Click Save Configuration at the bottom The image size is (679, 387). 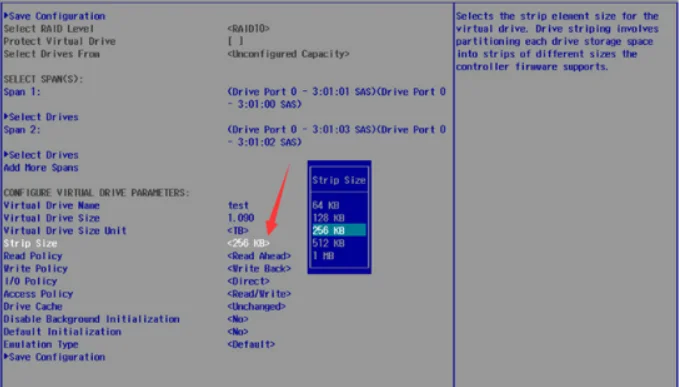[55, 357]
